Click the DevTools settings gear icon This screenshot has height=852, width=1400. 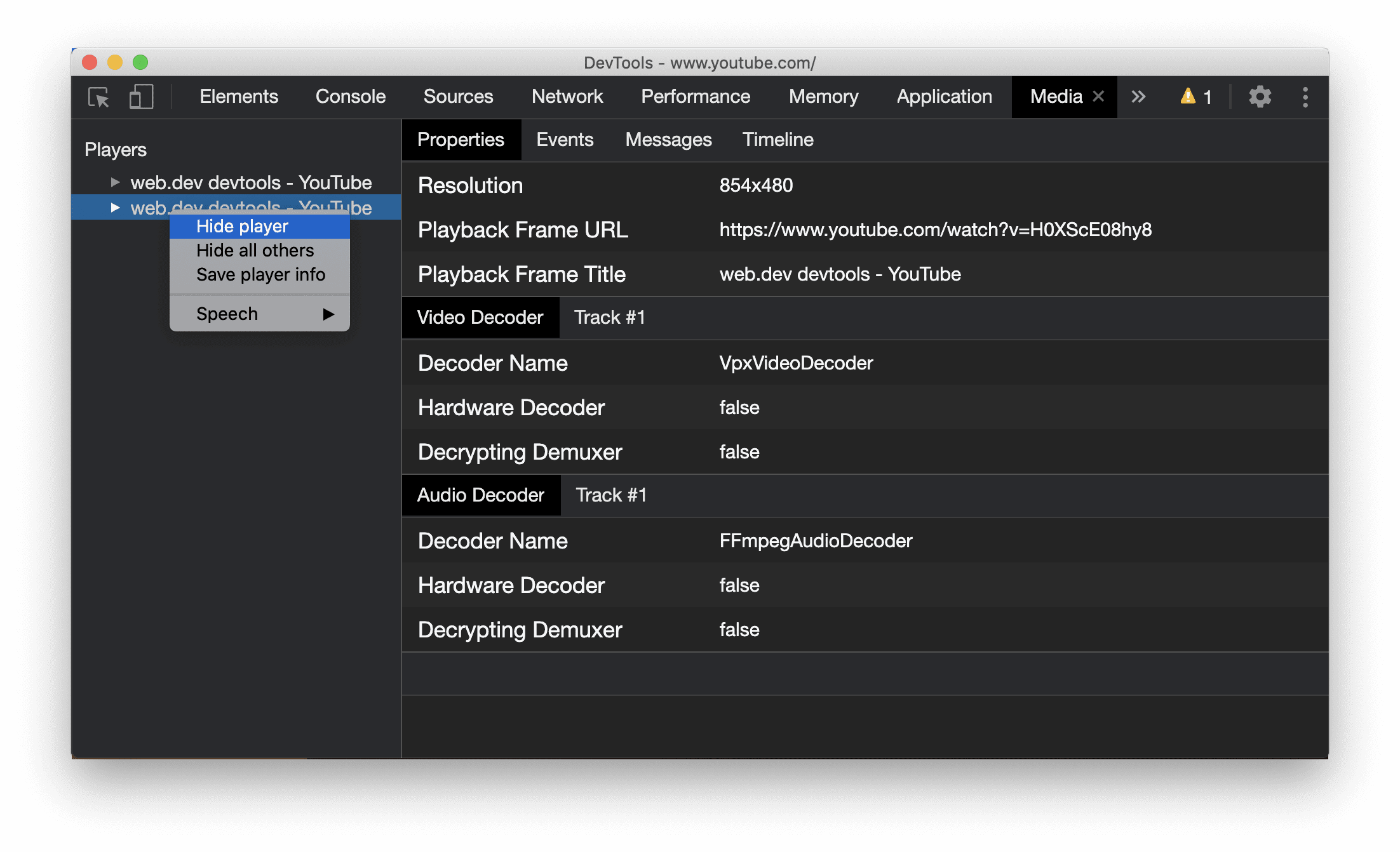(1257, 97)
